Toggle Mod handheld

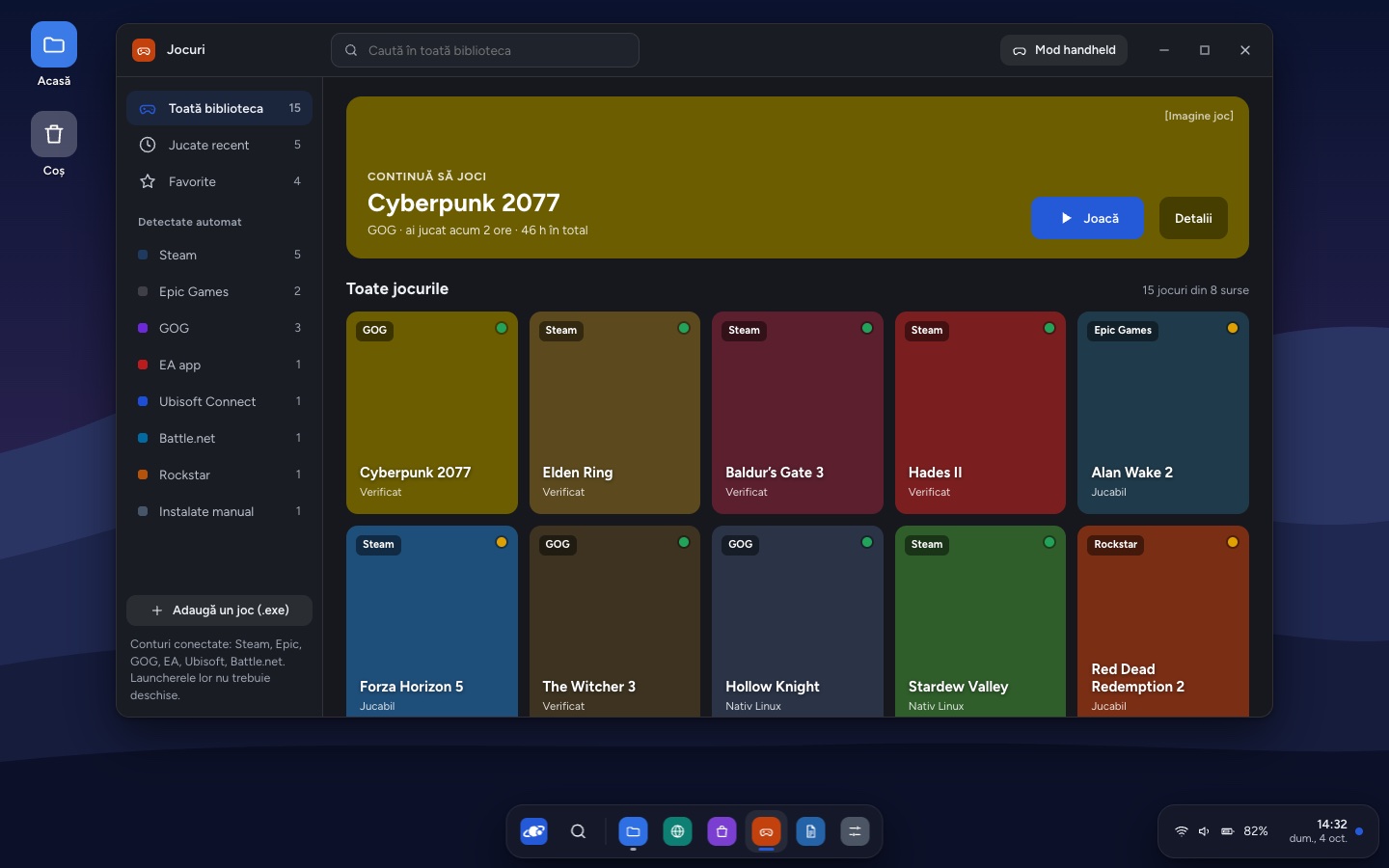pyautogui.click(x=1064, y=50)
